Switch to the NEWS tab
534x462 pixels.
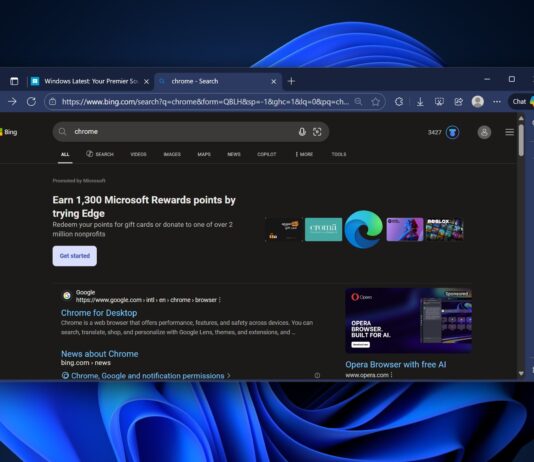click(234, 155)
